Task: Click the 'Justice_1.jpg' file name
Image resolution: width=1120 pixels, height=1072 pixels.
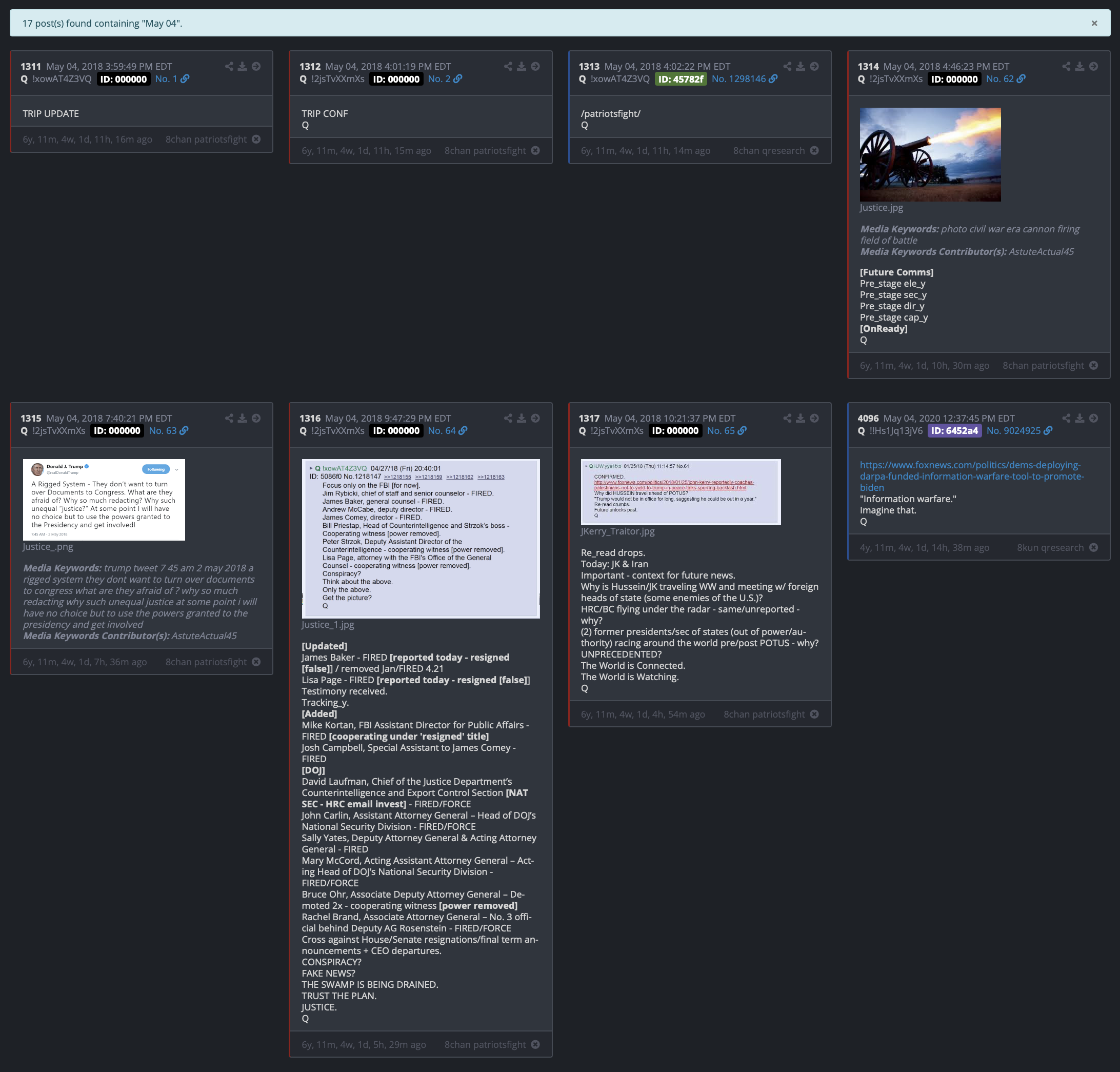Action: click(x=327, y=625)
